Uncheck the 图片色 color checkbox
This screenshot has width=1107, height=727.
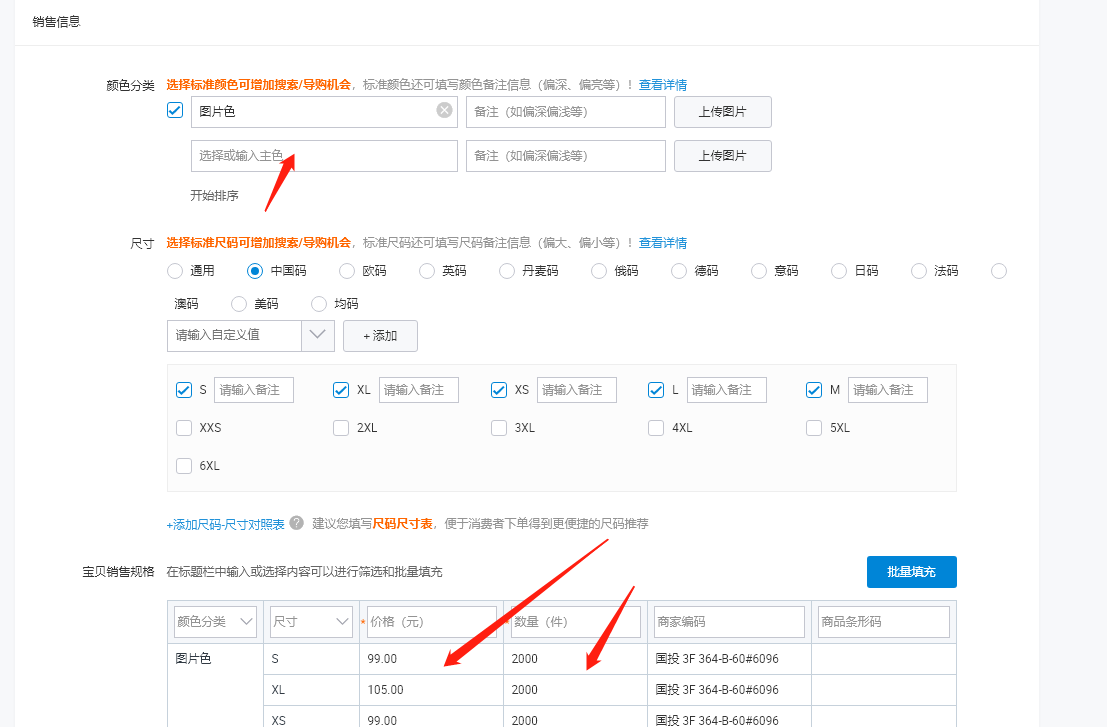click(175, 110)
